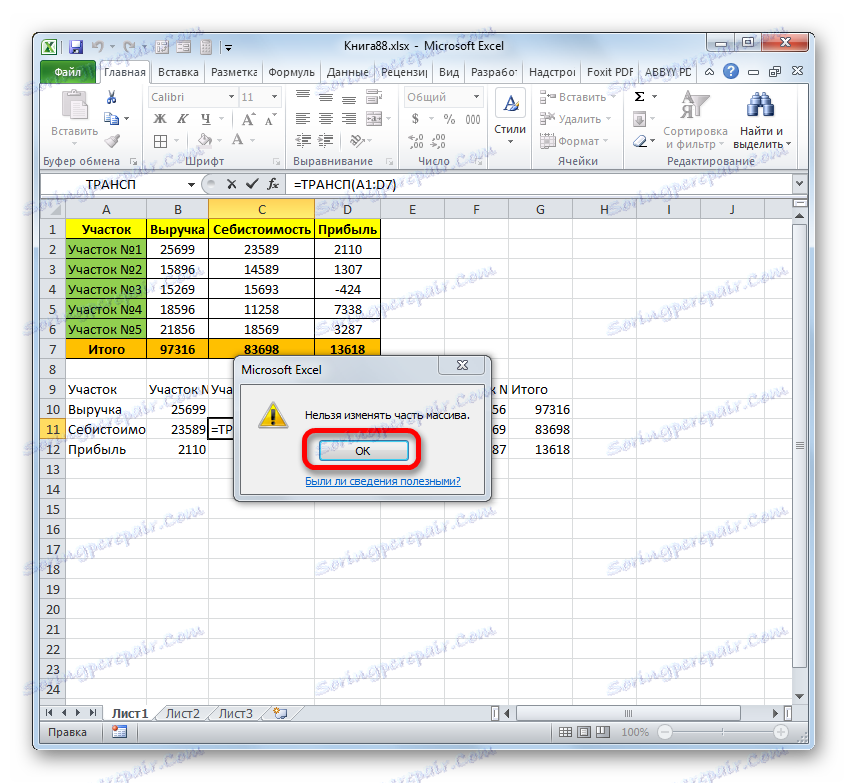
Task: Close the Microsoft Excel error dialog
Action: click(x=463, y=366)
